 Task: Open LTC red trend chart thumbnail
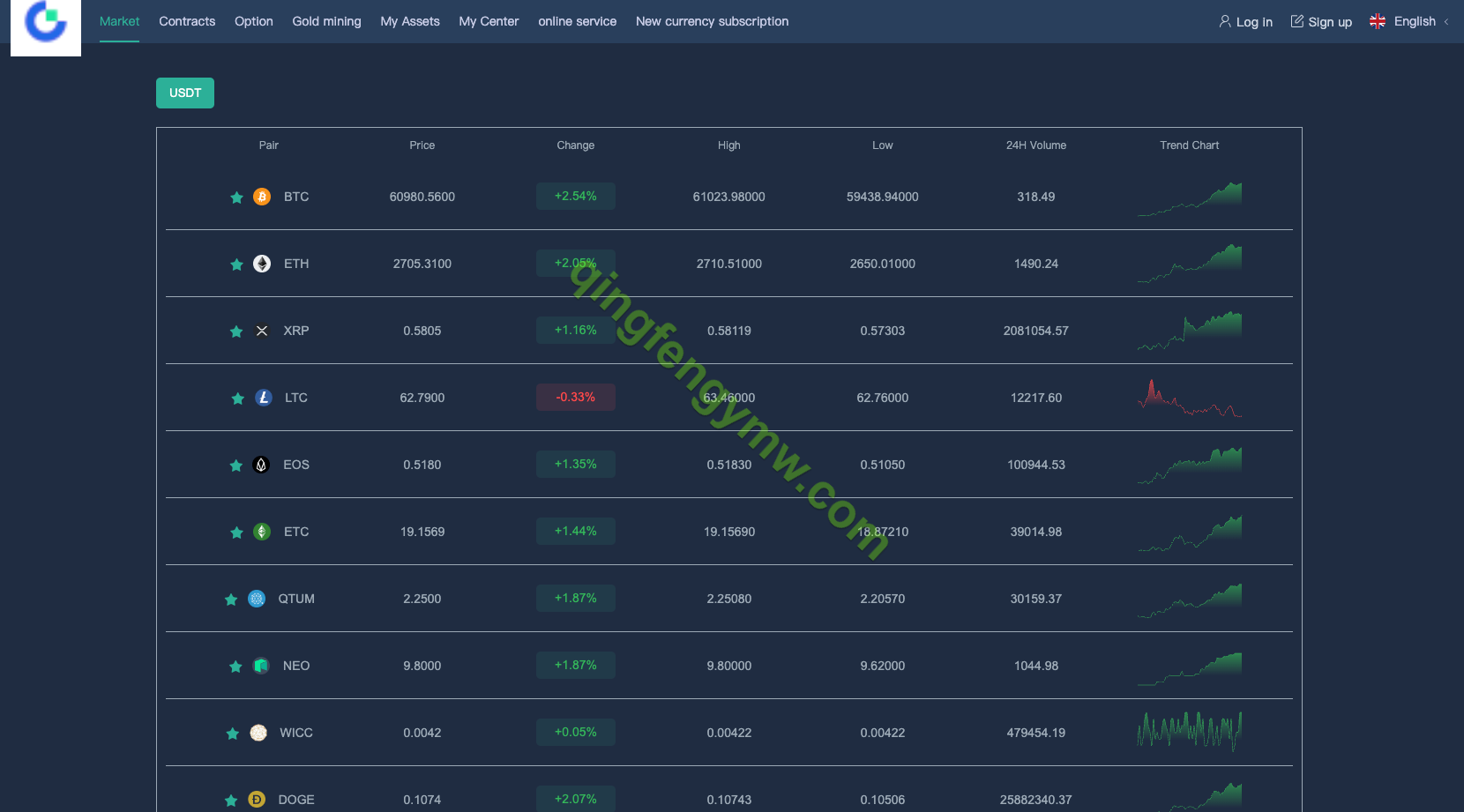(x=1190, y=398)
